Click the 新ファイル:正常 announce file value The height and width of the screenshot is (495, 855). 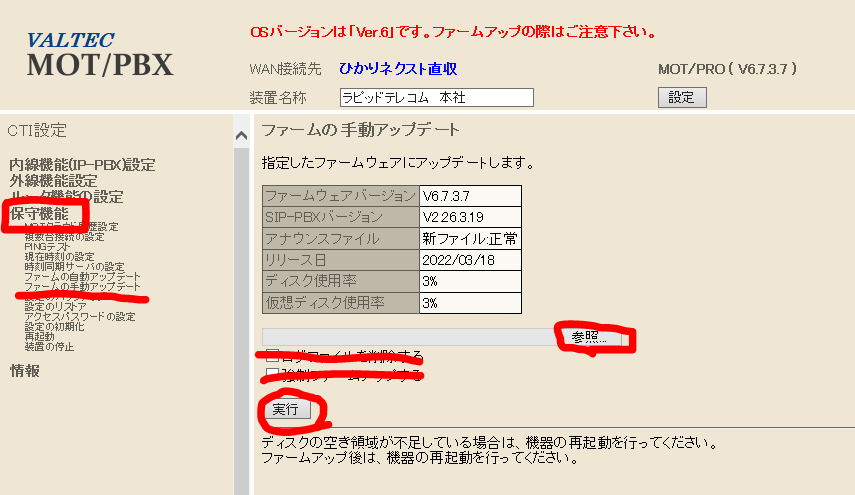[x=470, y=239]
